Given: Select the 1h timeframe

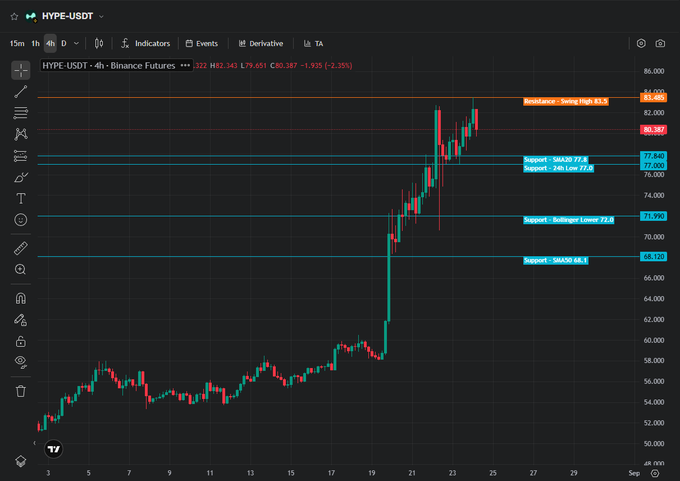Looking at the screenshot, I should (x=36, y=43).
